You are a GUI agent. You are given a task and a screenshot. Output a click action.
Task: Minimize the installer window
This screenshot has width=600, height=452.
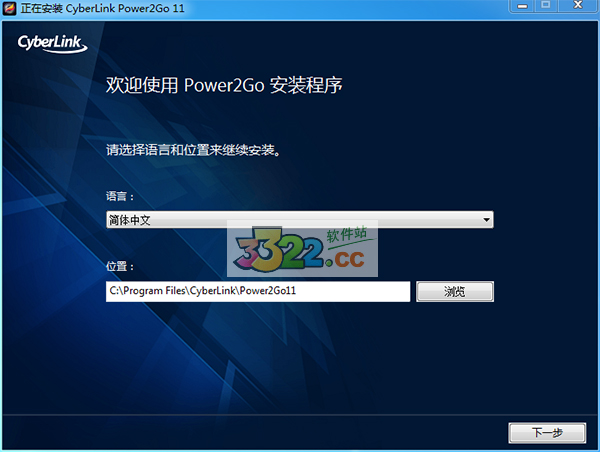522,6
